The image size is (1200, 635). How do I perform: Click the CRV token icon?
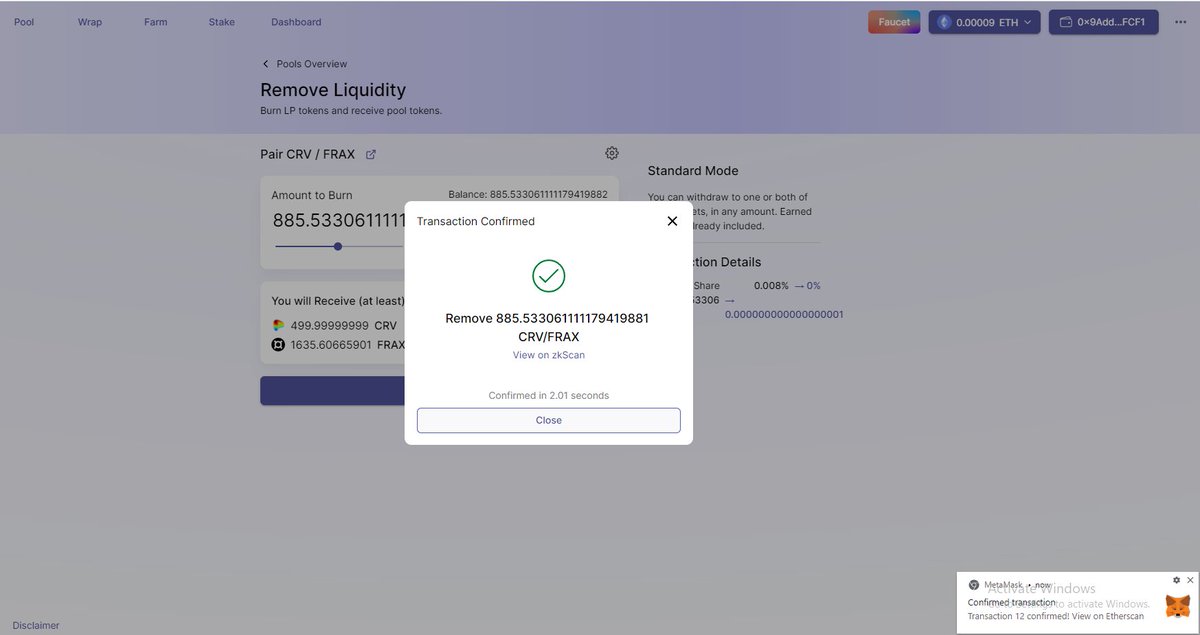278,325
